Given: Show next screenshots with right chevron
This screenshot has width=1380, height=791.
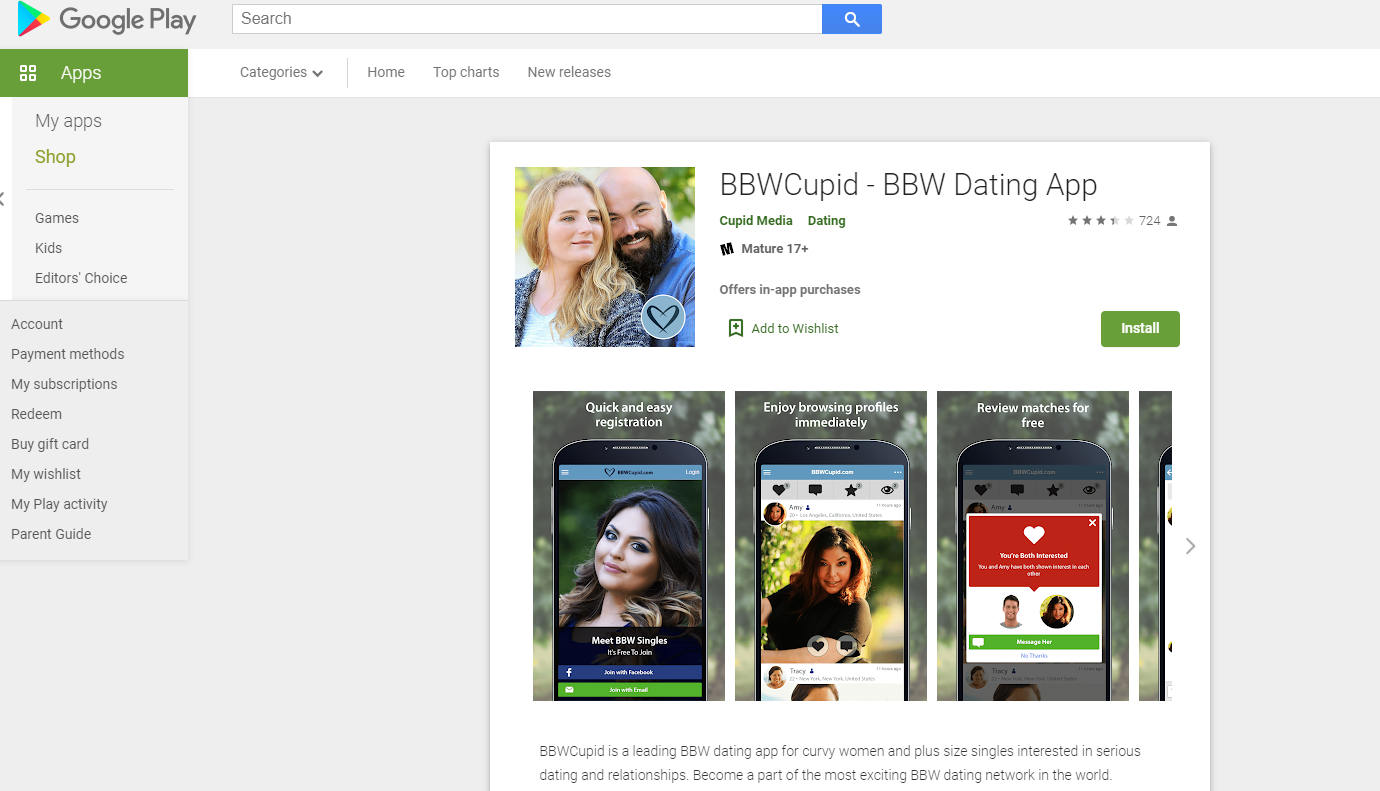Looking at the screenshot, I should [1190, 546].
